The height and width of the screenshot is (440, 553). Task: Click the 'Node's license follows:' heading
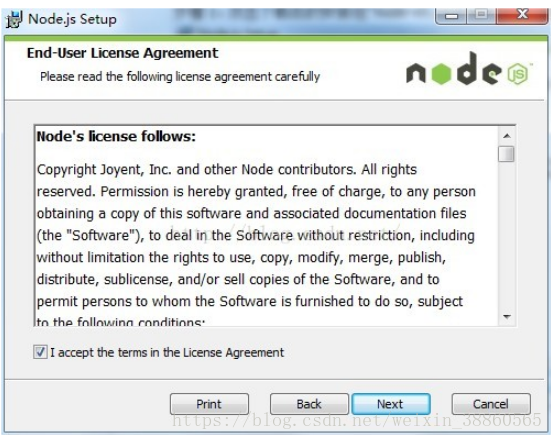116,136
